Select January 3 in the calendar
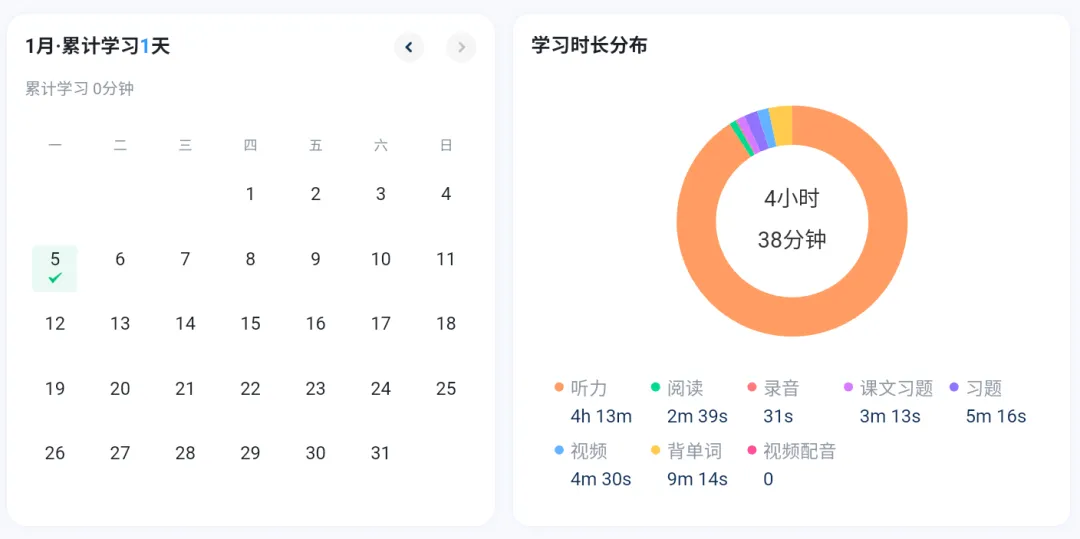 tap(381, 194)
